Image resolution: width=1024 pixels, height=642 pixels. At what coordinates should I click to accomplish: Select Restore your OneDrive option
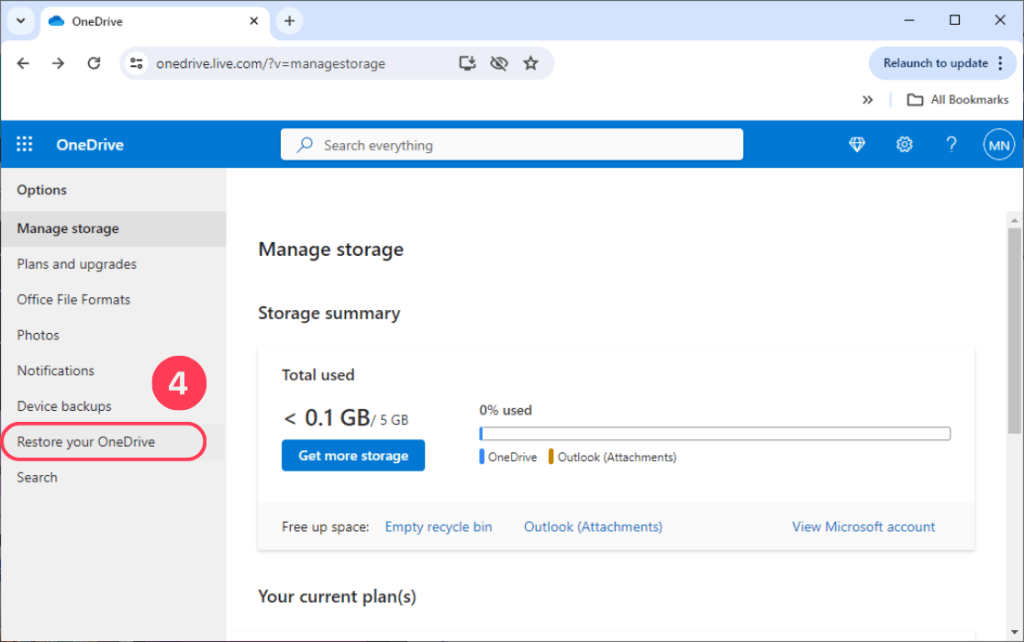pyautogui.click(x=87, y=441)
